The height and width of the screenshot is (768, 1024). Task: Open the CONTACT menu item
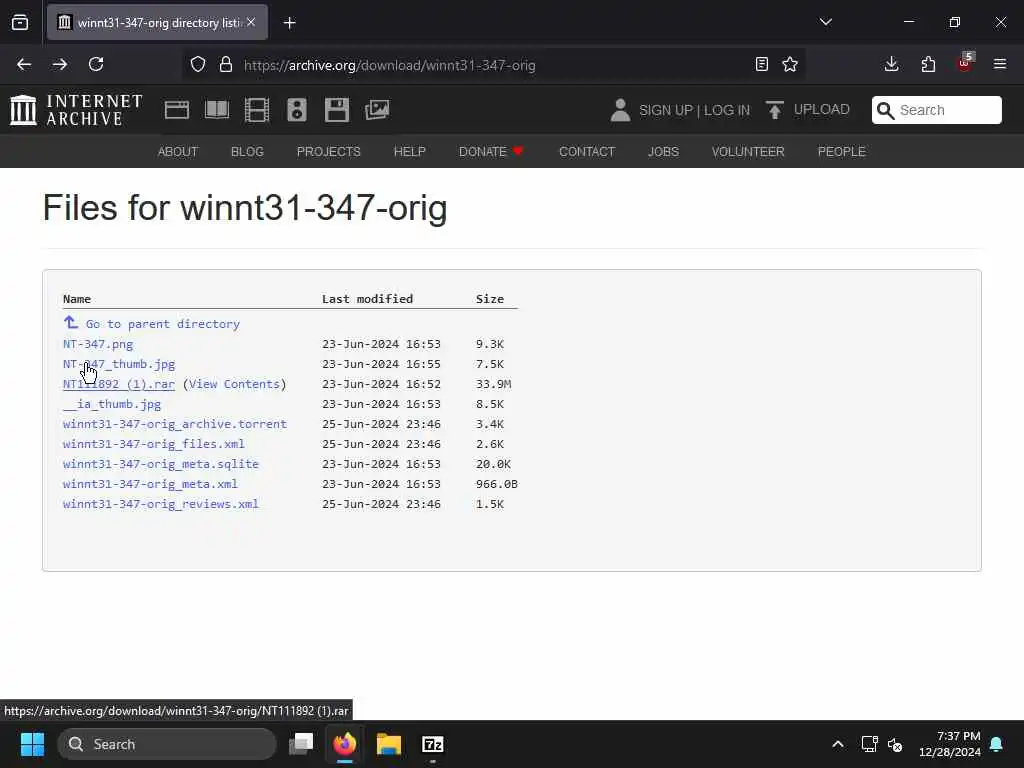(x=587, y=152)
